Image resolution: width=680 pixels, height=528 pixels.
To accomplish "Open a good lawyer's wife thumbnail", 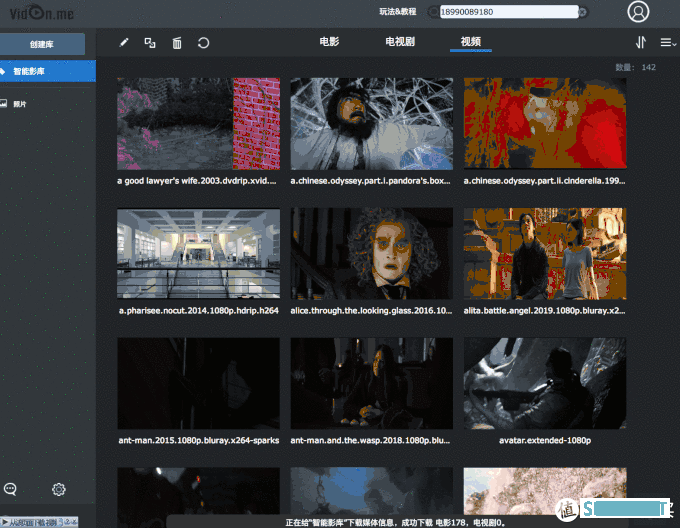I will (198, 124).
